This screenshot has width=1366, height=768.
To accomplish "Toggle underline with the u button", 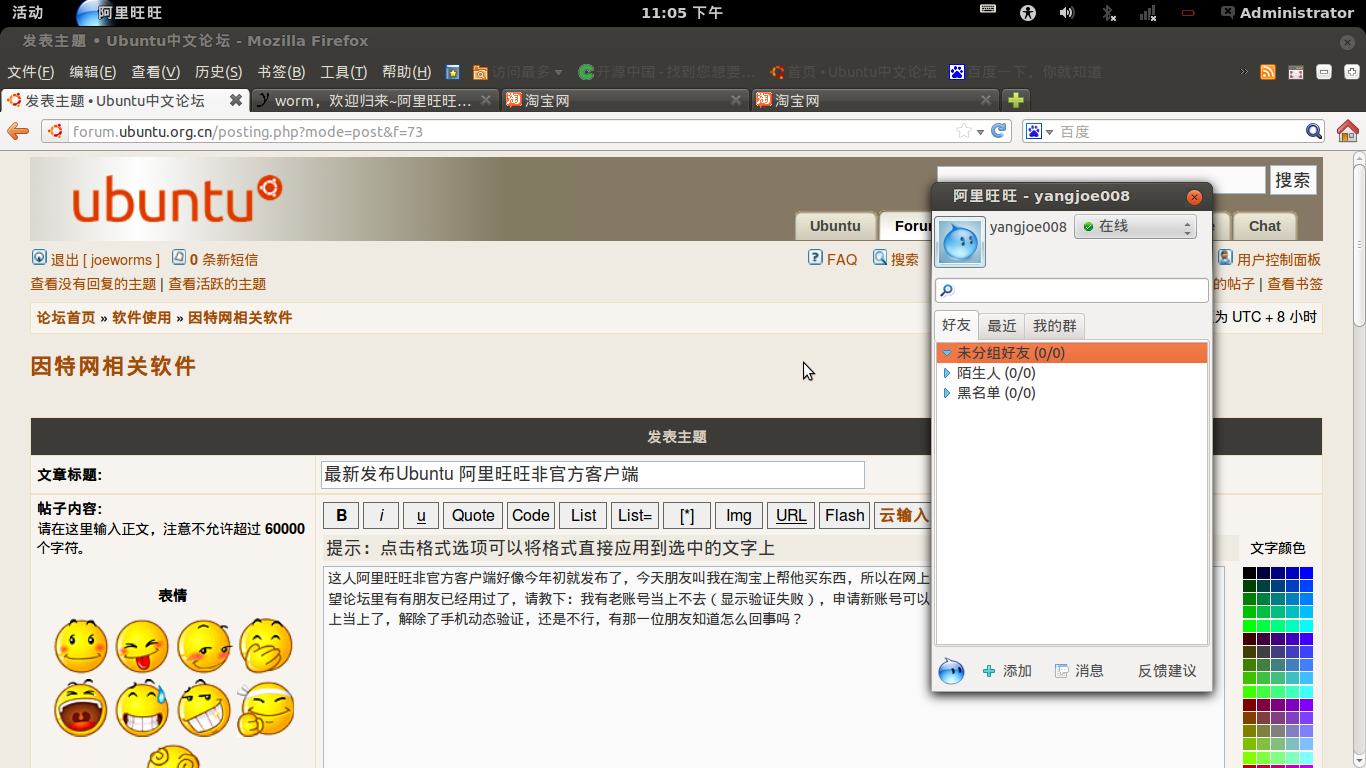I will (x=421, y=515).
